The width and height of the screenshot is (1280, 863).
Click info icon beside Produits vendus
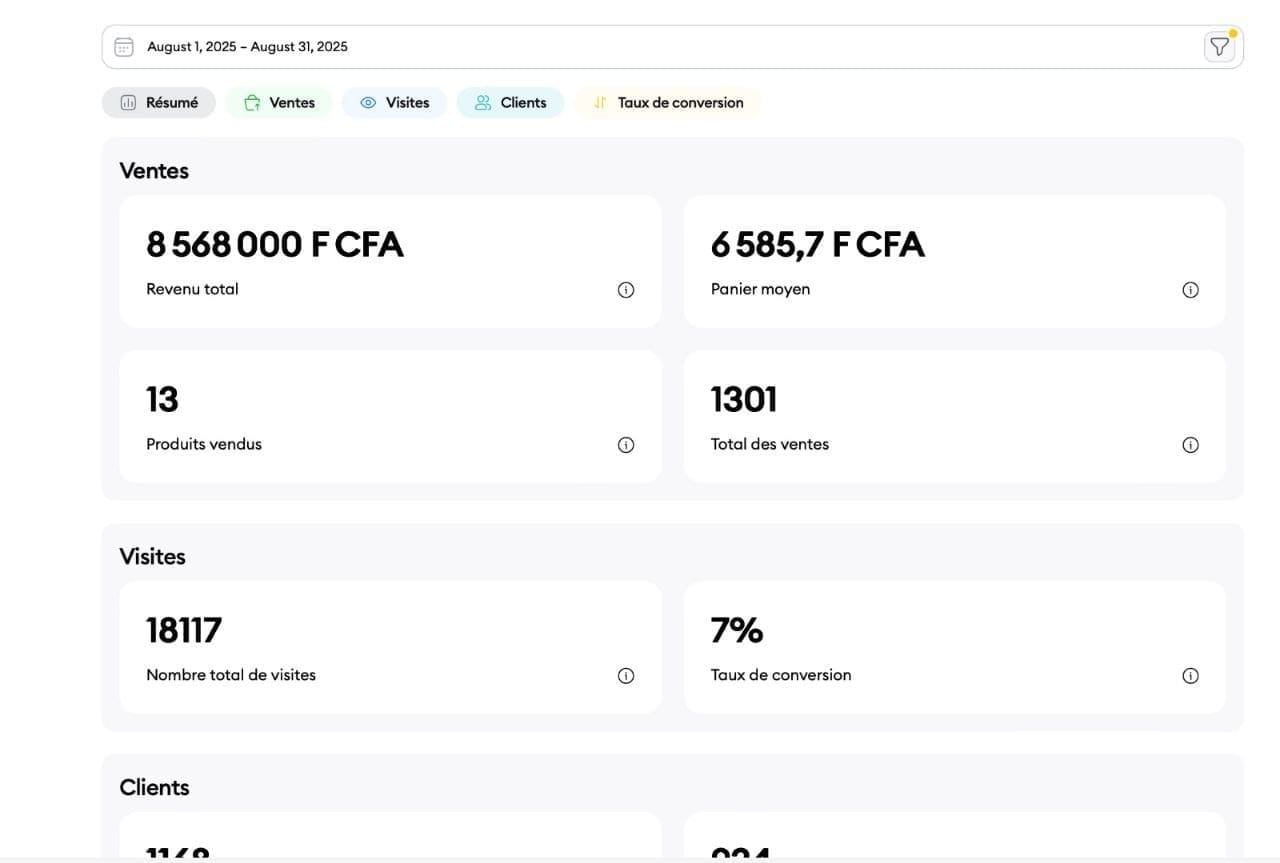[x=626, y=445]
